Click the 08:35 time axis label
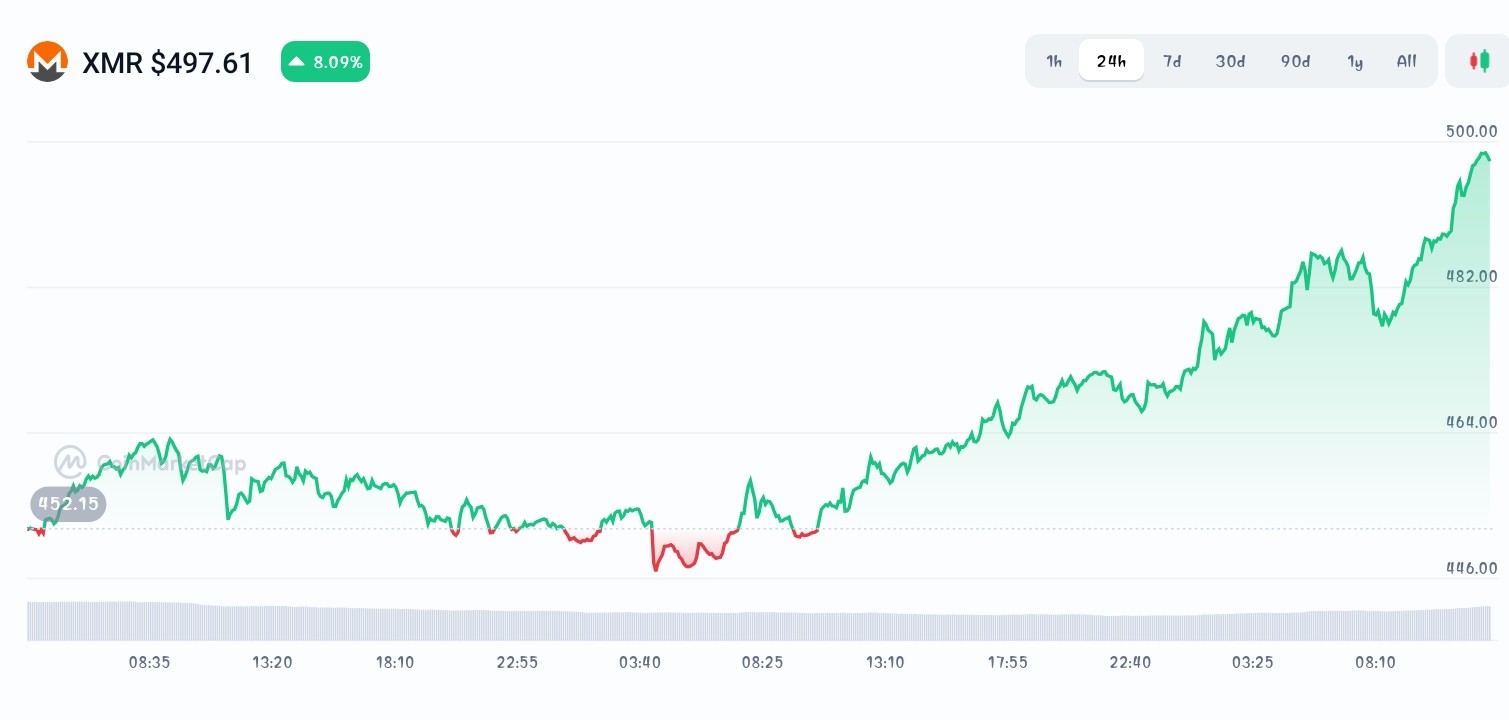 click(149, 662)
